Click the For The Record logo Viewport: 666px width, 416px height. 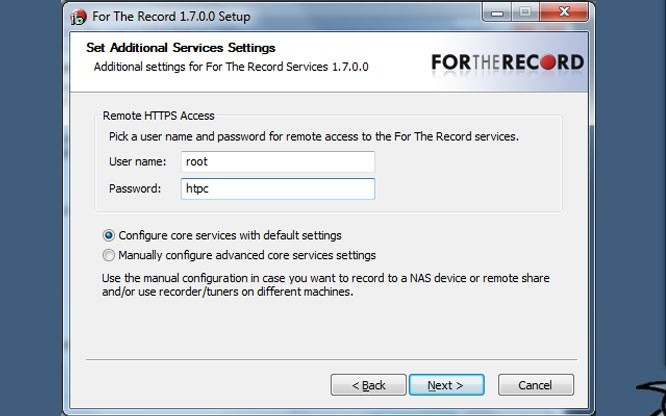click(507, 62)
